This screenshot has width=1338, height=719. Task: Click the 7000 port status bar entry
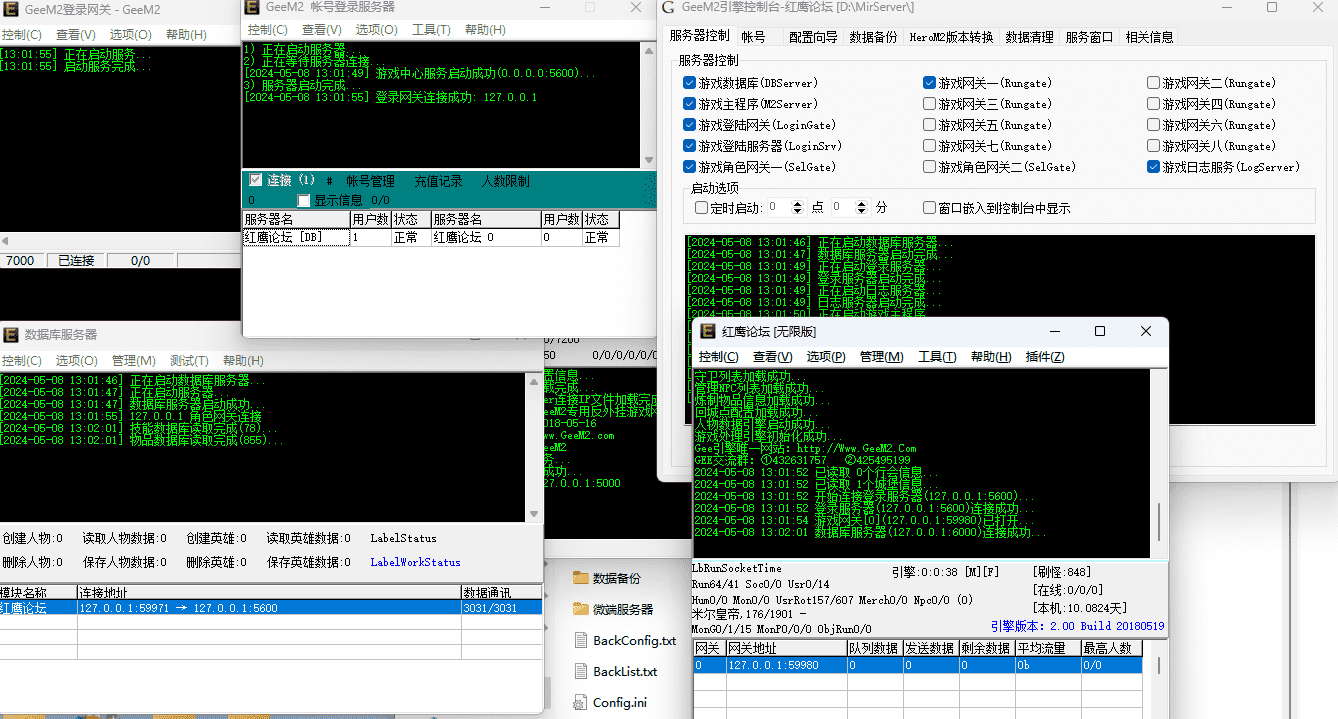tap(21, 260)
